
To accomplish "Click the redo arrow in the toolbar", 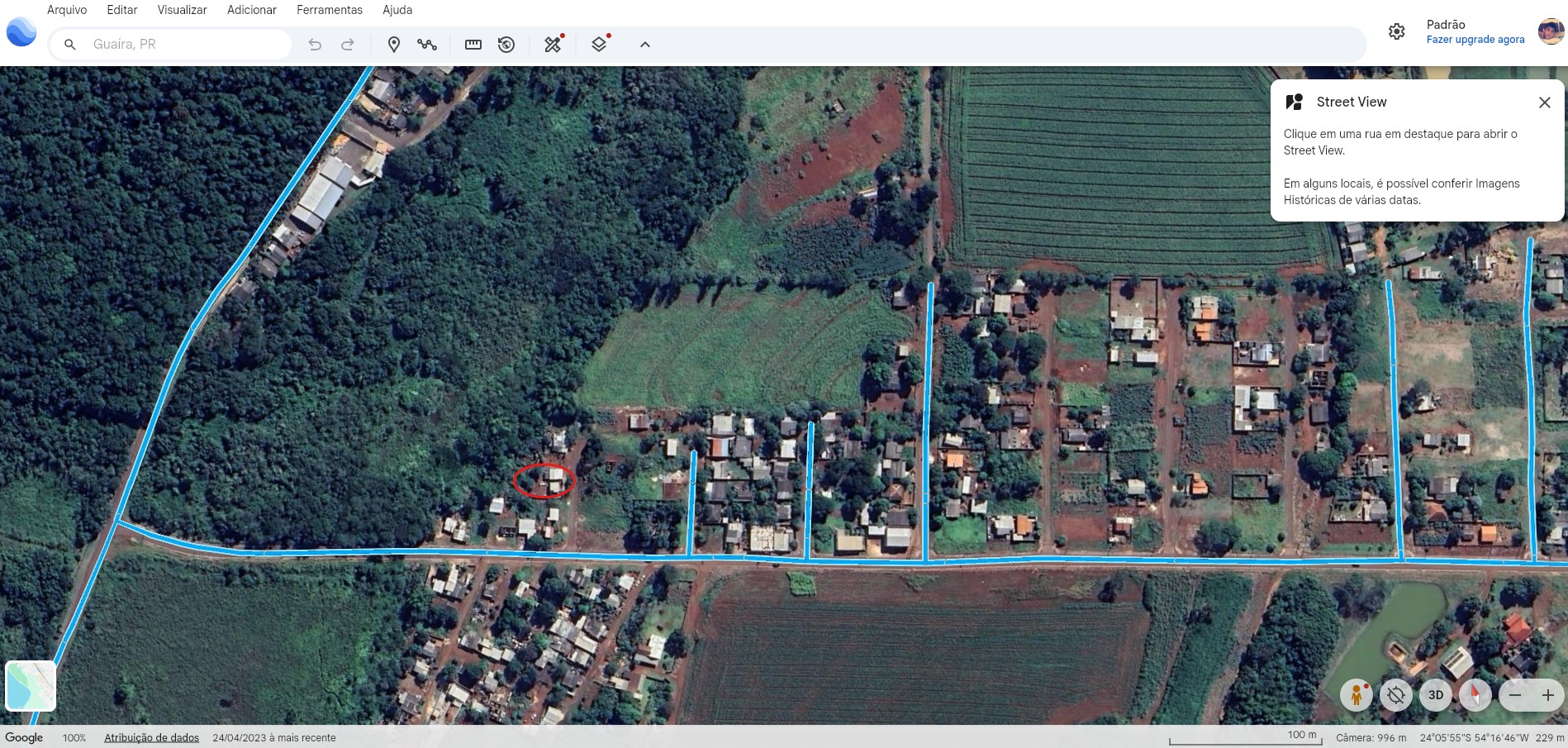I will click(x=348, y=45).
